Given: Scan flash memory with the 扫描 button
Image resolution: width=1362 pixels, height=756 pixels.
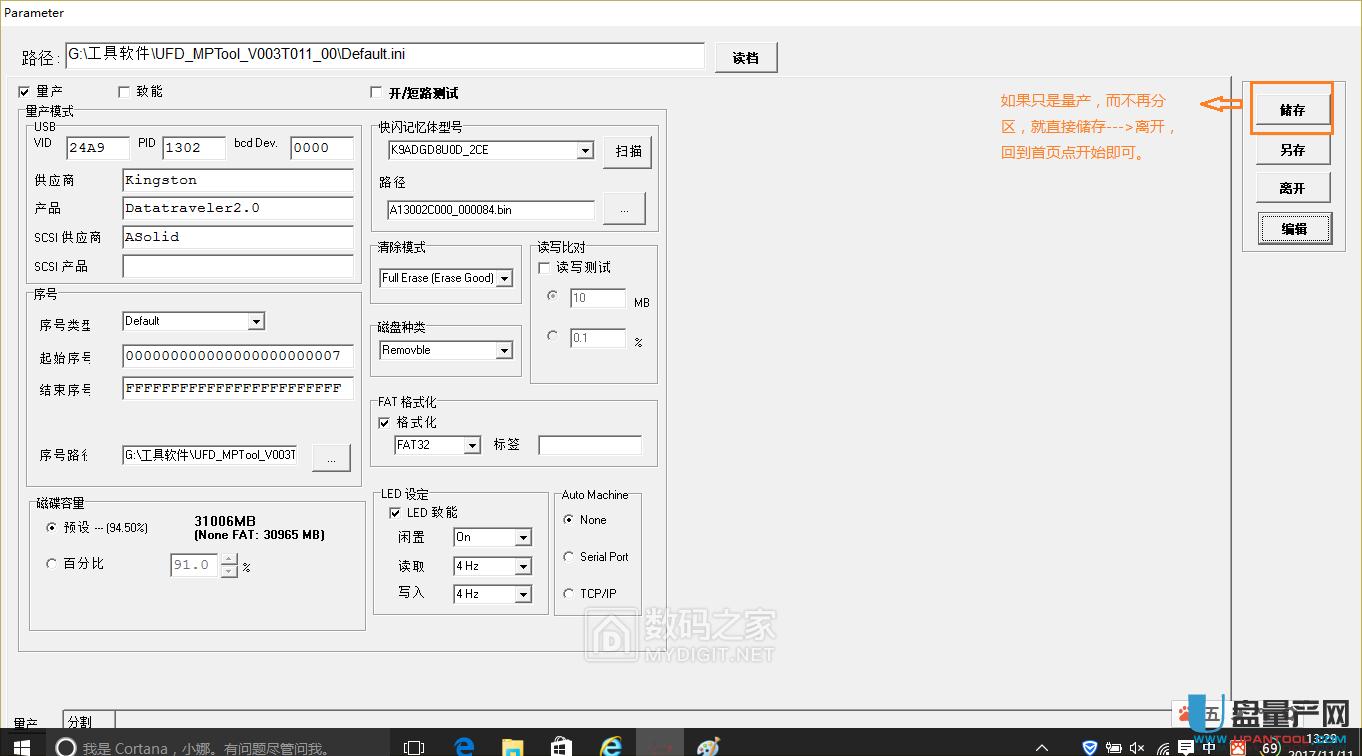Looking at the screenshot, I should (x=627, y=152).
